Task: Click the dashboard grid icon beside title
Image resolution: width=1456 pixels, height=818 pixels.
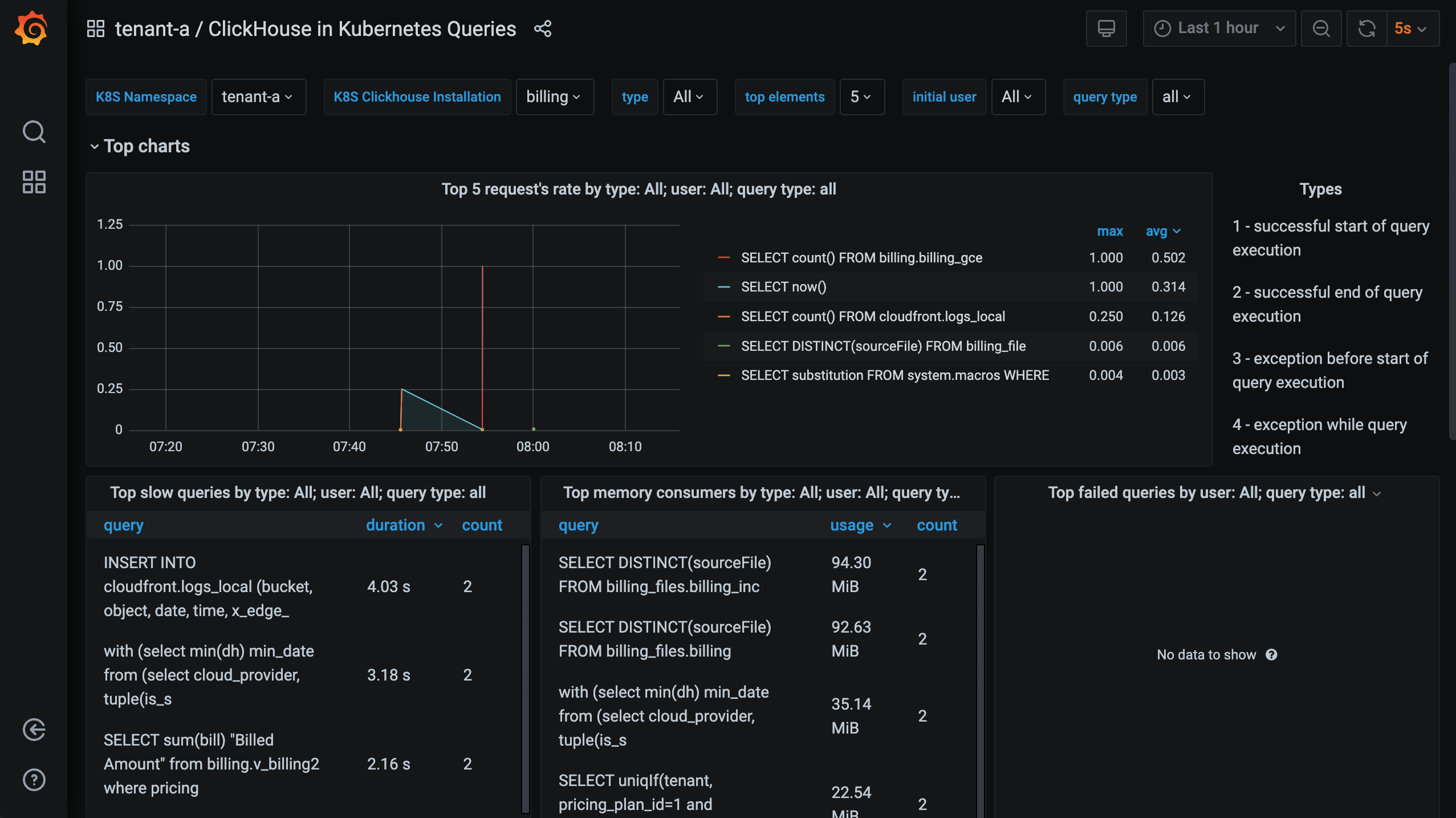Action: click(x=95, y=29)
